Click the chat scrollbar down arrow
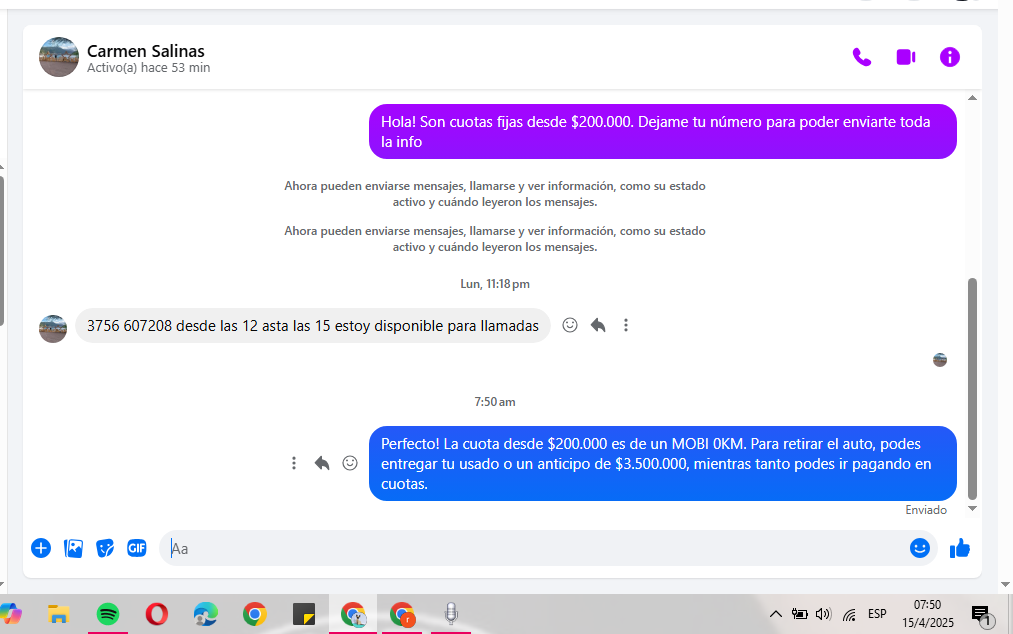 972,509
